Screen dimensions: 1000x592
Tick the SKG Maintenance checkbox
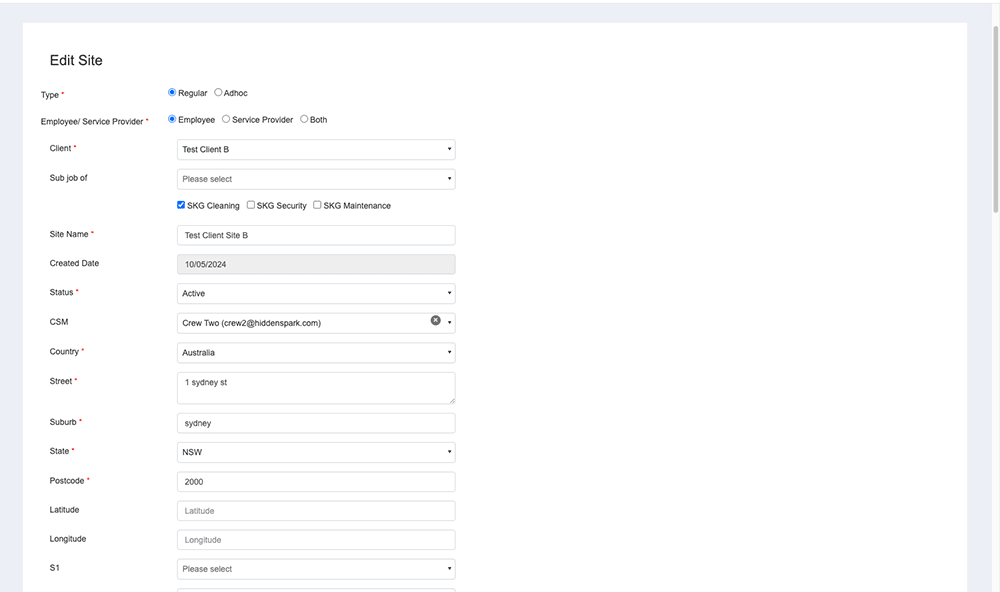pyautogui.click(x=317, y=205)
